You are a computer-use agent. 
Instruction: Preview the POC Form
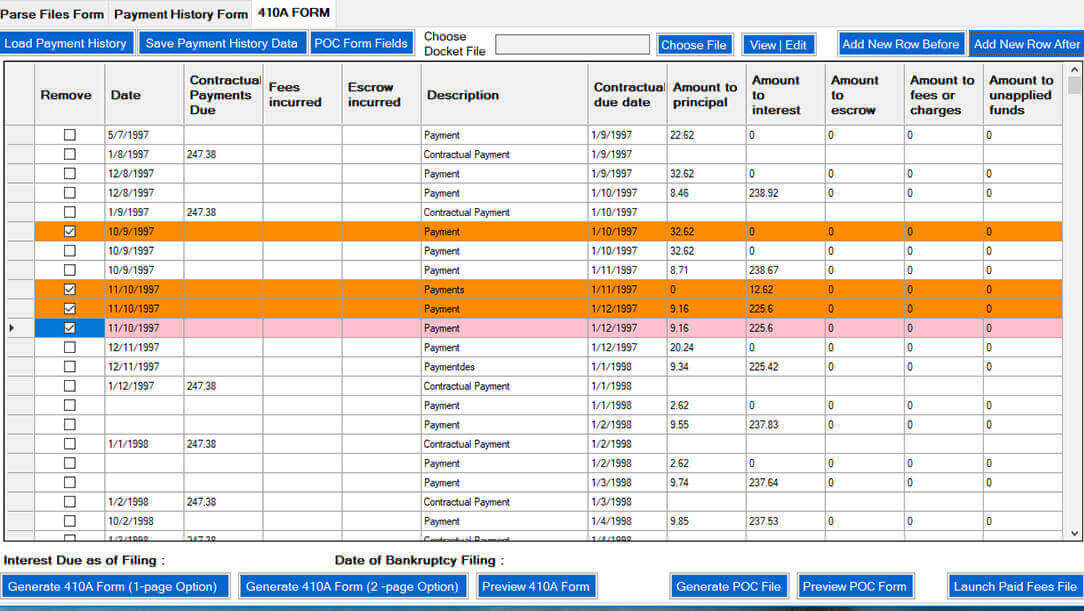tap(855, 588)
